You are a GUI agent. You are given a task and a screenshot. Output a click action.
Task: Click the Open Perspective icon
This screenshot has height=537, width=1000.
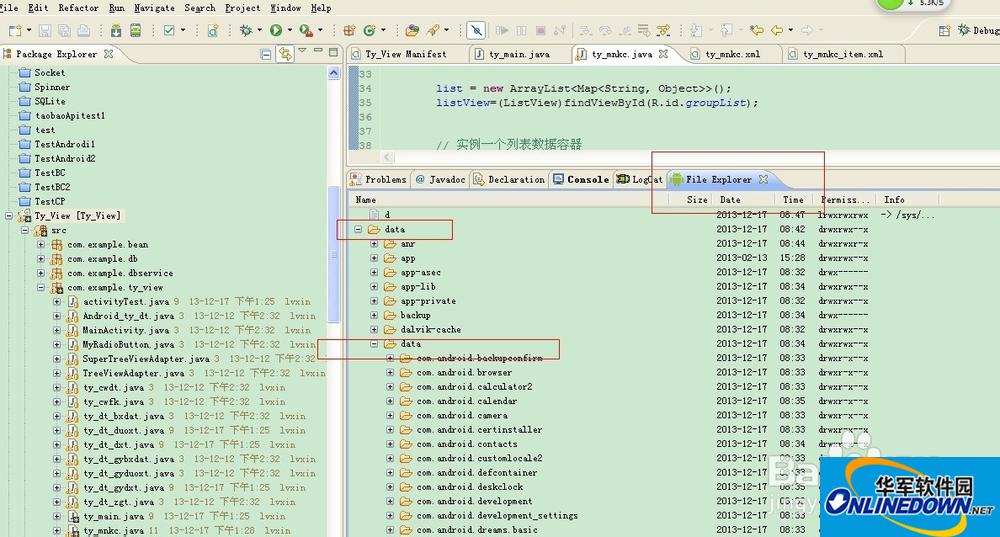click(945, 30)
